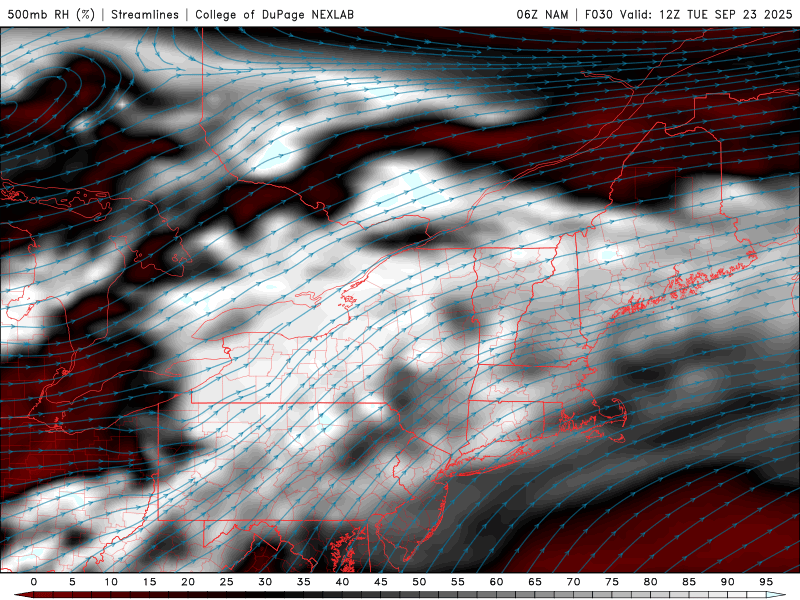Click the '0' value on the colorbar scale

[34, 582]
